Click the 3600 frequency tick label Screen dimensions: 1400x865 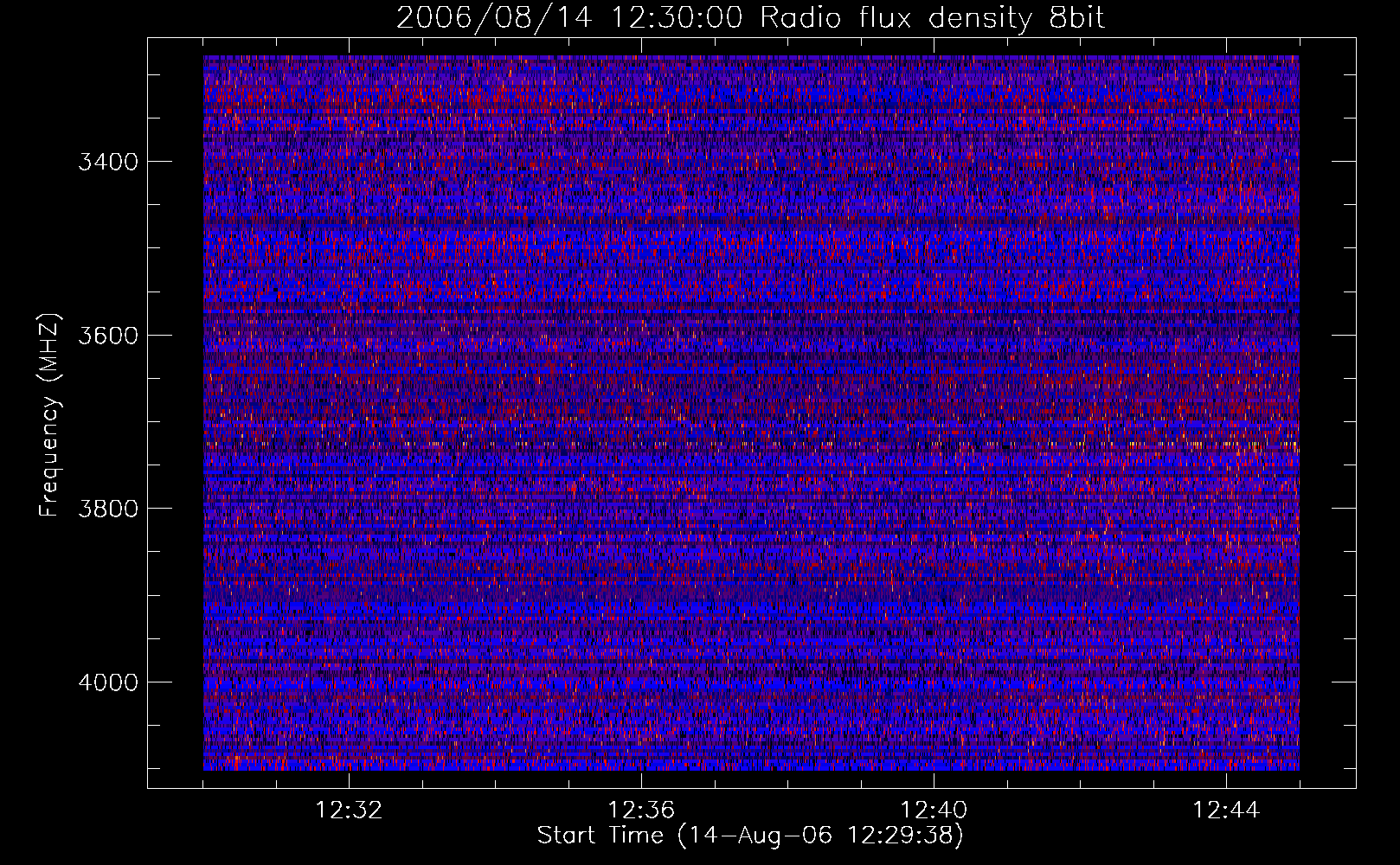point(108,336)
